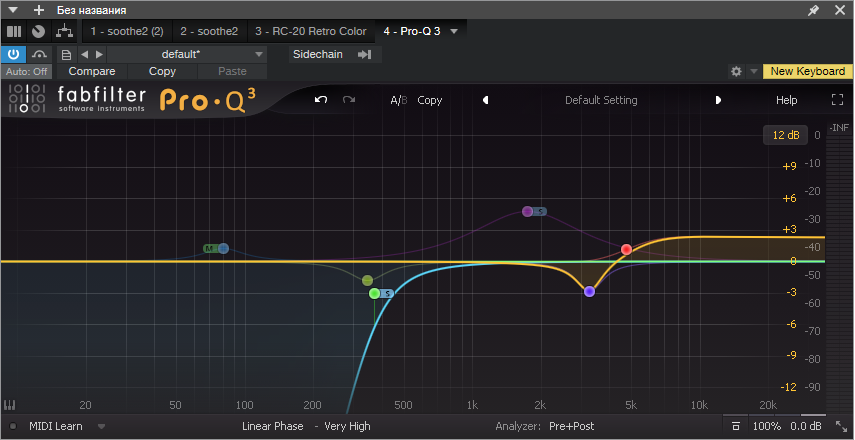Screen dimensions: 855x440
Task: Pin the plugin window
Action: tap(813, 10)
